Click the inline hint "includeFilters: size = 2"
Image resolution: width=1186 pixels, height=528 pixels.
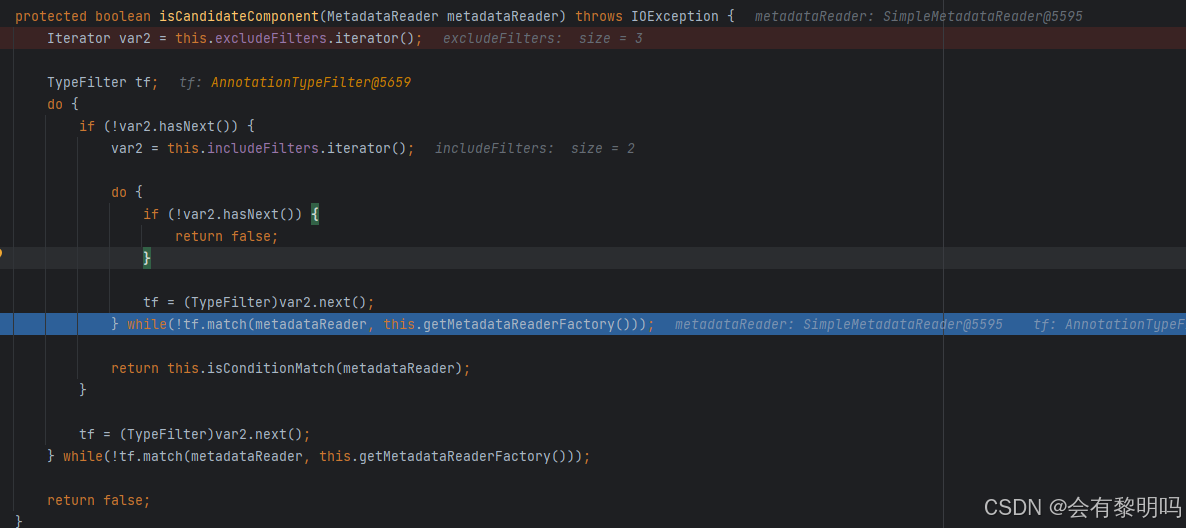click(535, 148)
